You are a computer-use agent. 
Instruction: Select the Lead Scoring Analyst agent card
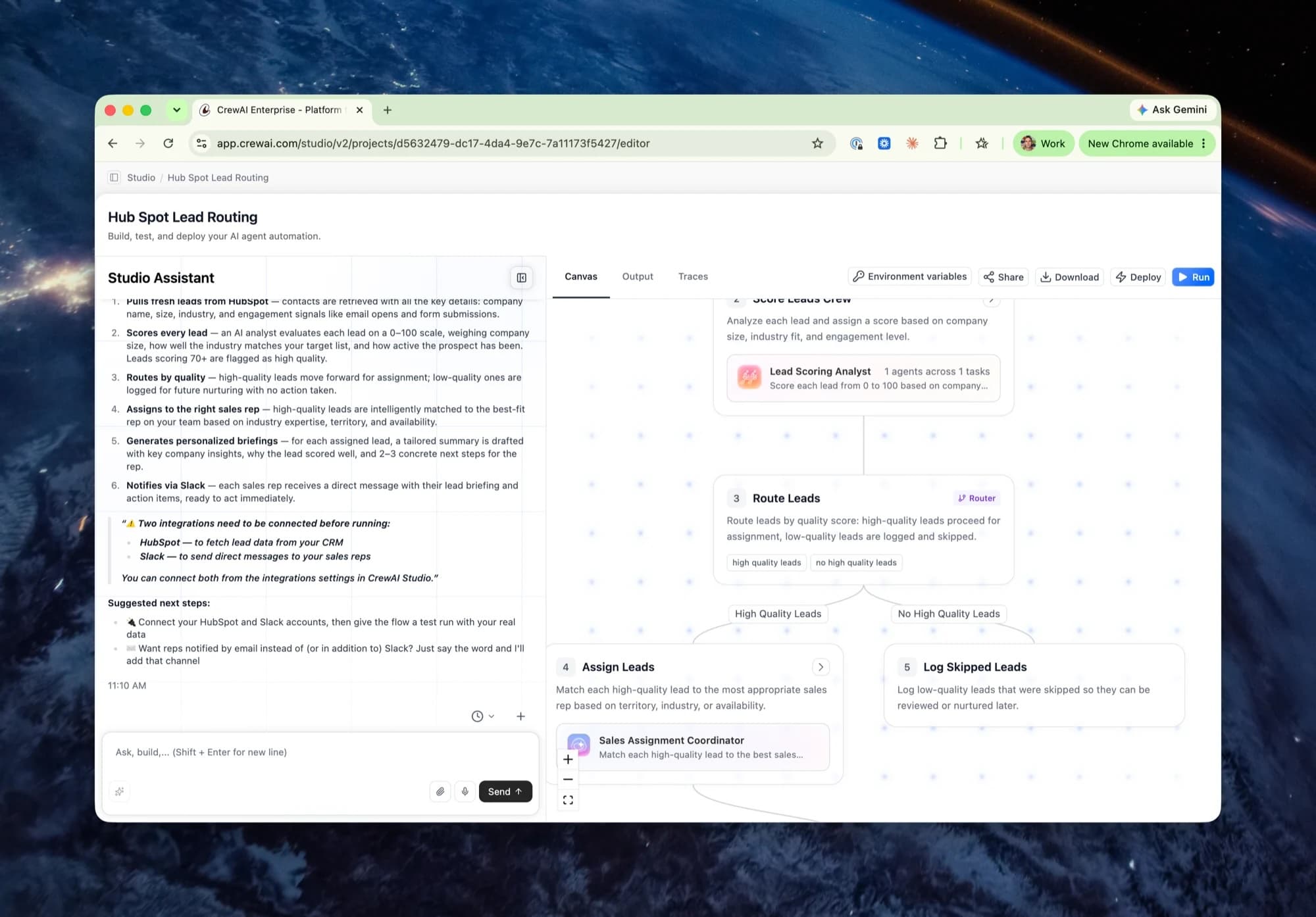click(x=863, y=378)
